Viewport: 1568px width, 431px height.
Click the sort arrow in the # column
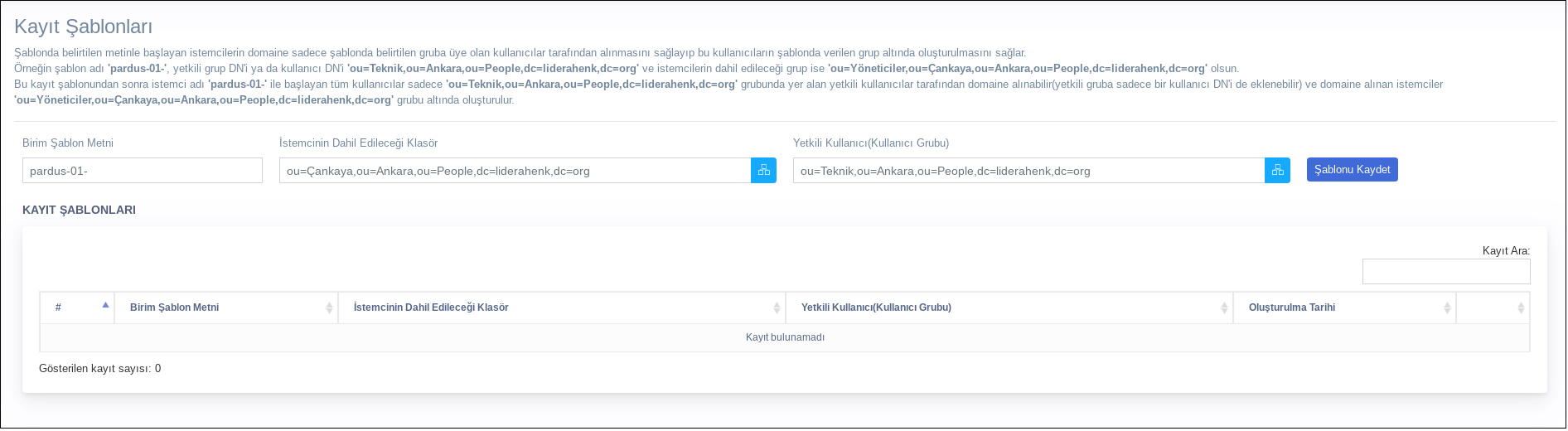tap(105, 306)
